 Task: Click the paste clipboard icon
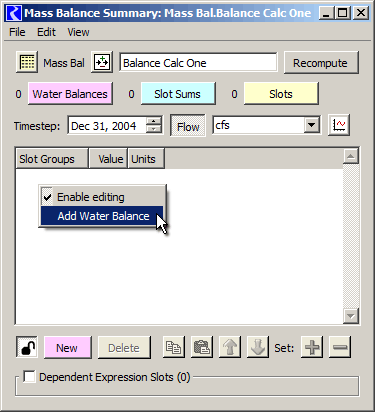(x=202, y=347)
